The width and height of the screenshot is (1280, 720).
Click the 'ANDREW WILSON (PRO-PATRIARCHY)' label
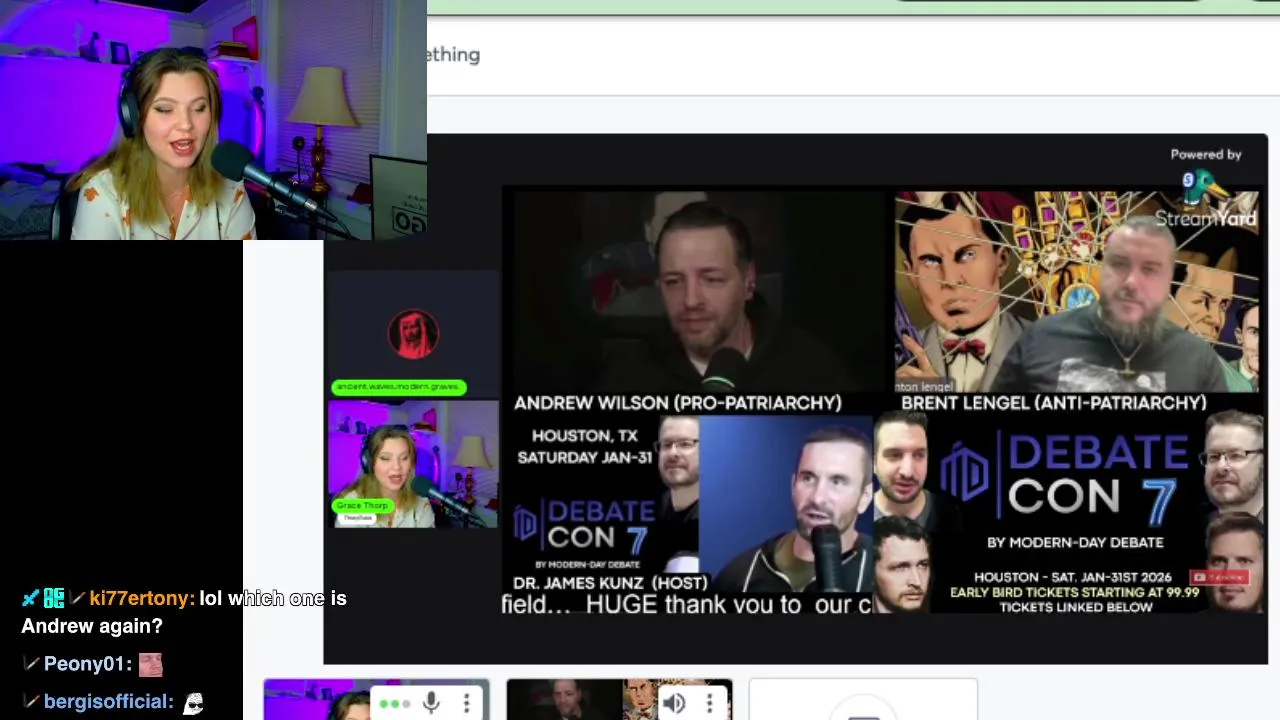coord(677,403)
